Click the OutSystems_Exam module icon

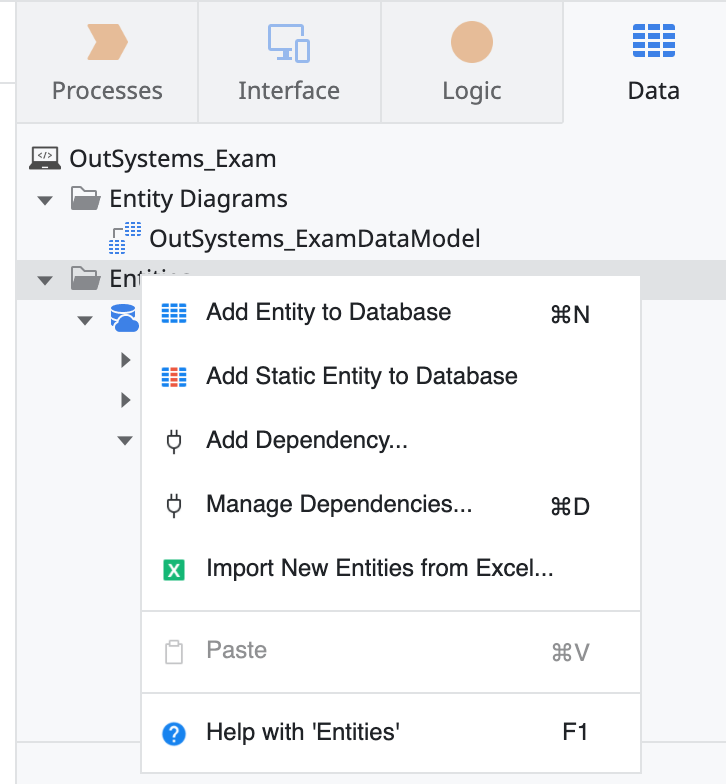(45, 158)
